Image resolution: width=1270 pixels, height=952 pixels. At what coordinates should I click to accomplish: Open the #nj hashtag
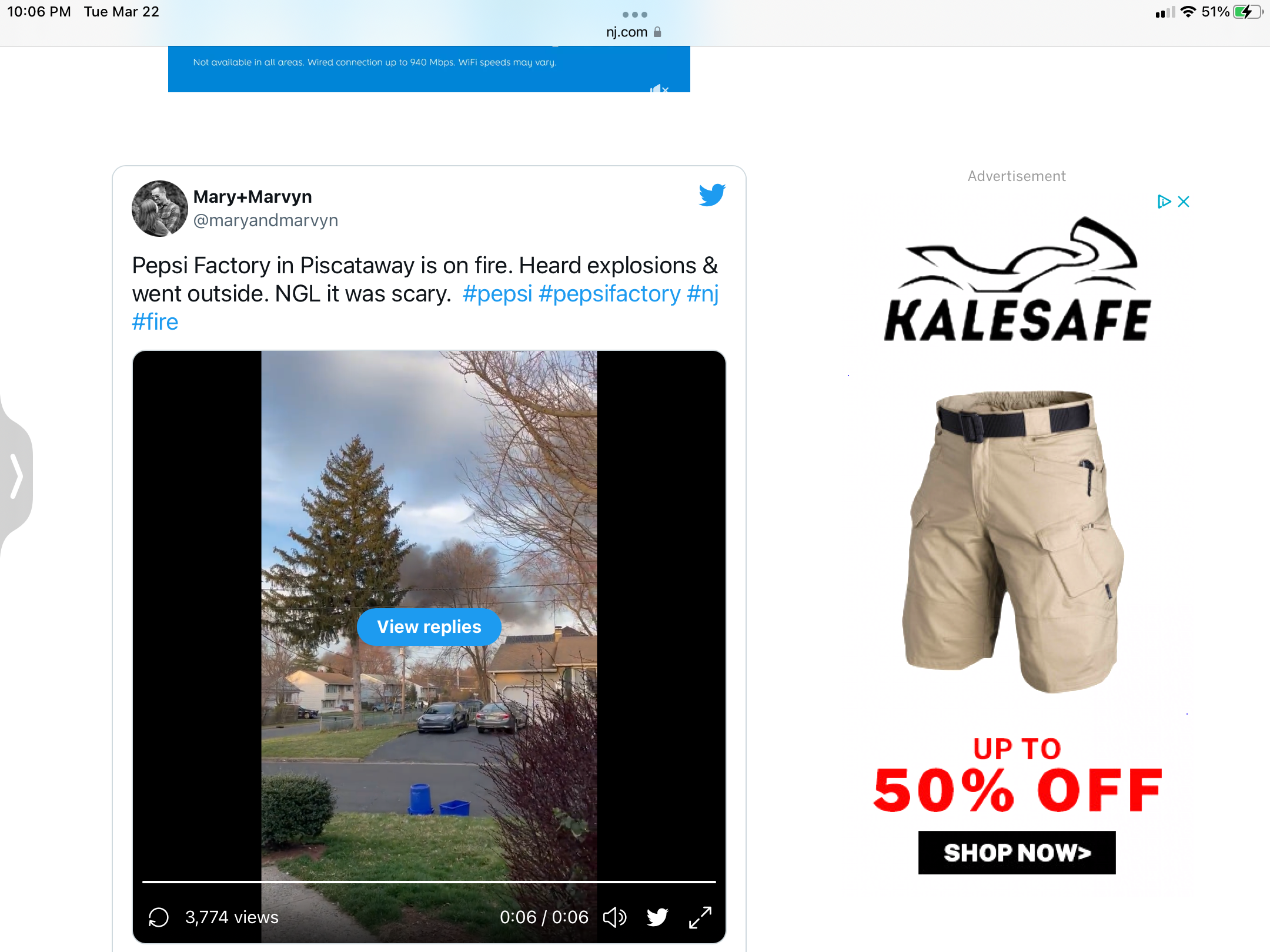pos(703,294)
